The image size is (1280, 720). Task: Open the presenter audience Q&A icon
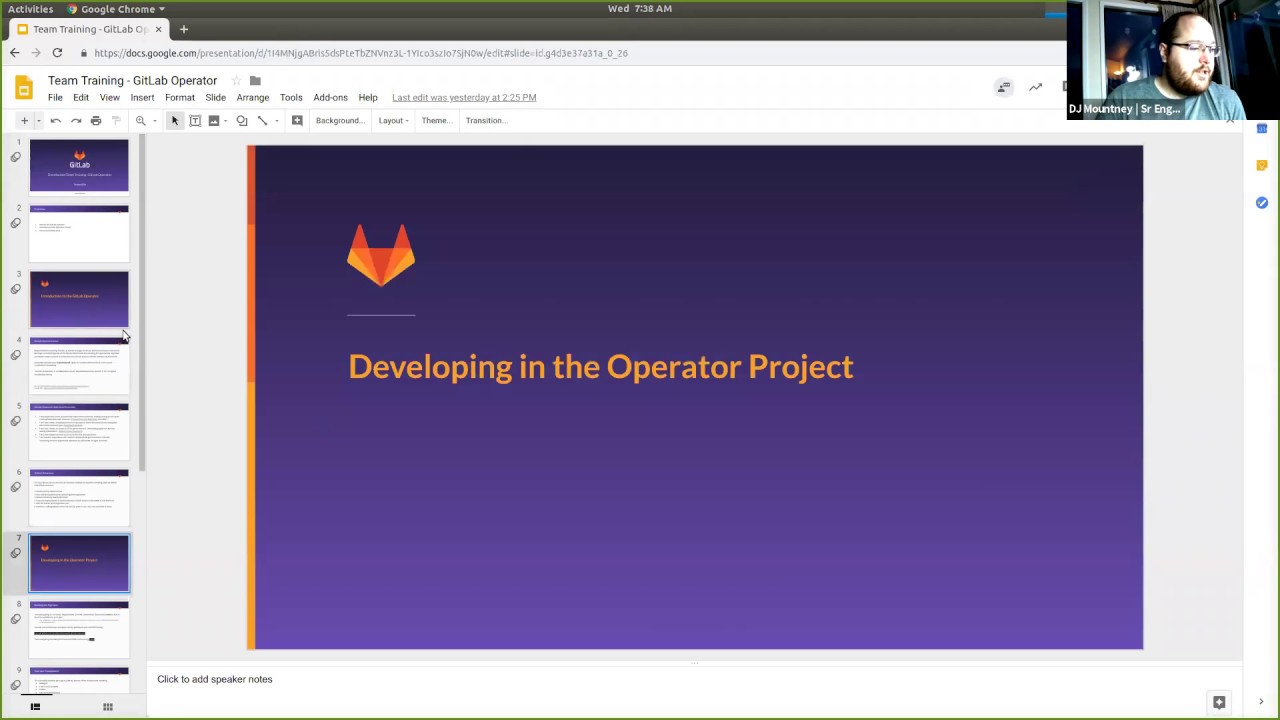pos(1003,88)
